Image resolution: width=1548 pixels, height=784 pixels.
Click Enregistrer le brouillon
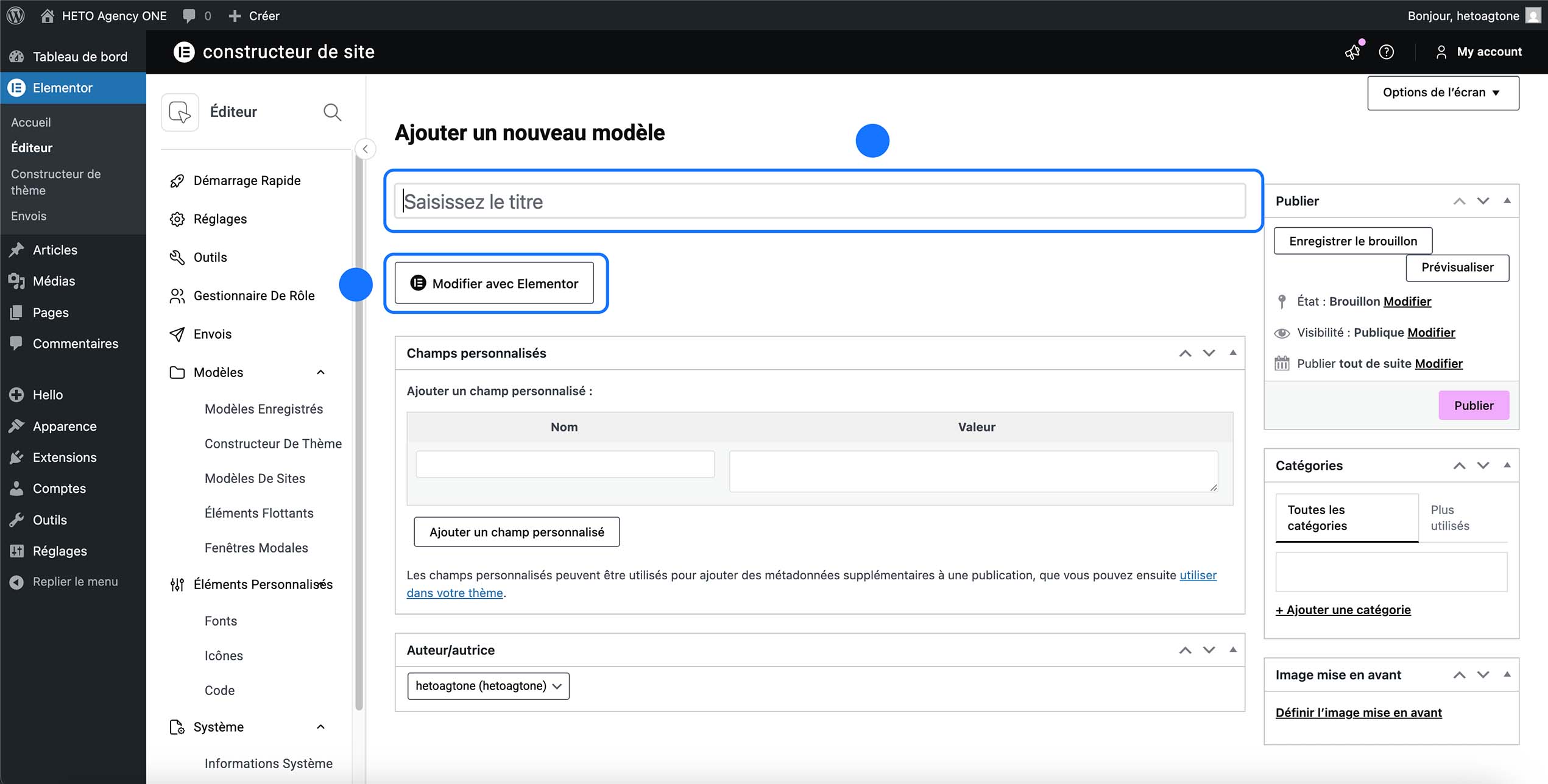(x=1353, y=241)
